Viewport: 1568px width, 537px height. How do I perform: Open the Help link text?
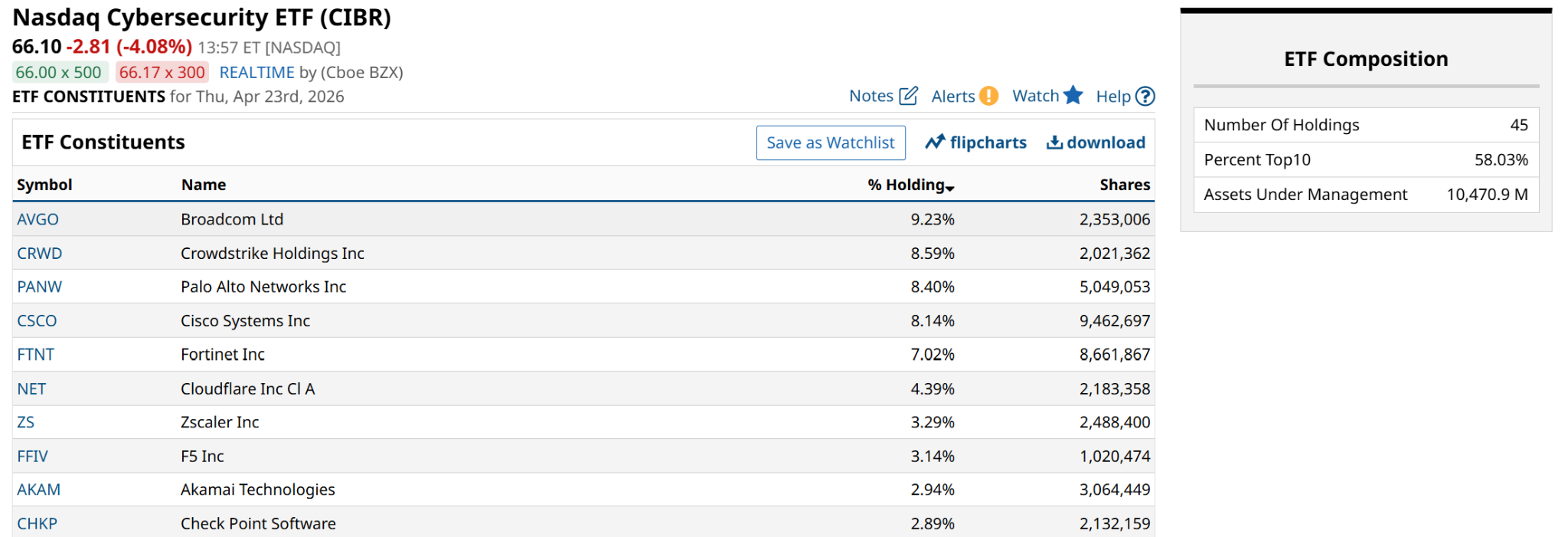(x=1113, y=96)
